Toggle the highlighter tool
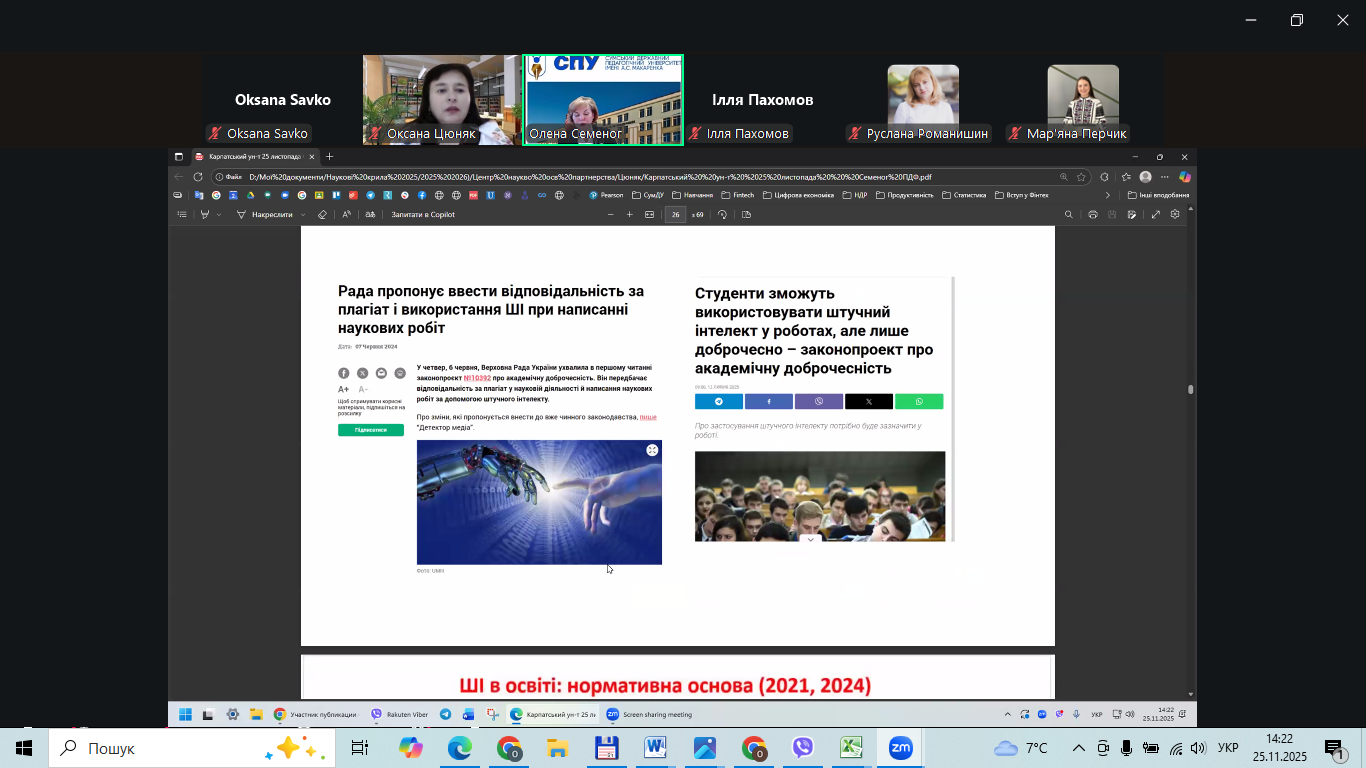This screenshot has width=1366, height=768. click(x=205, y=215)
